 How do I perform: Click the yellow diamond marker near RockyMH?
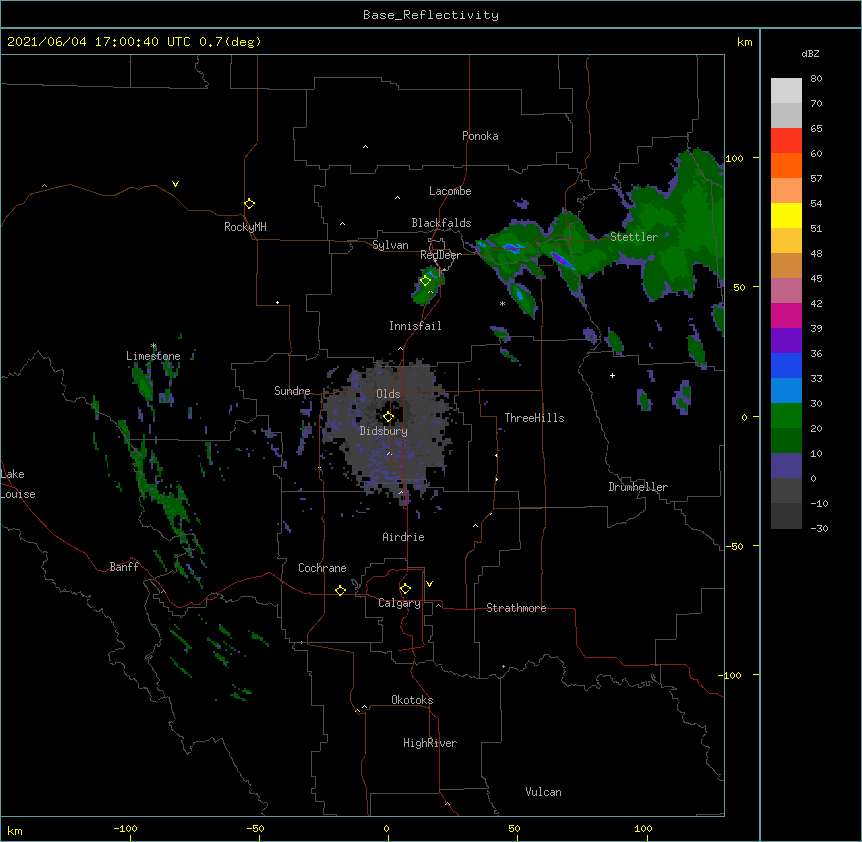pos(250,204)
